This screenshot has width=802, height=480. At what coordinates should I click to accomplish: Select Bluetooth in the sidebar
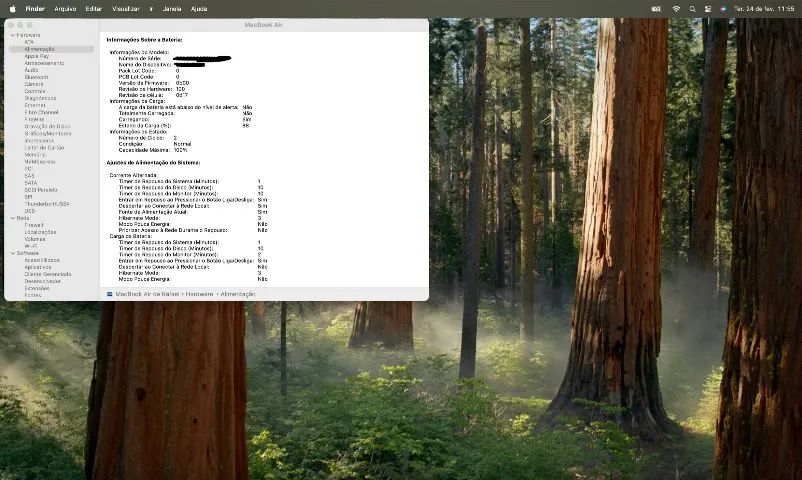[x=36, y=77]
